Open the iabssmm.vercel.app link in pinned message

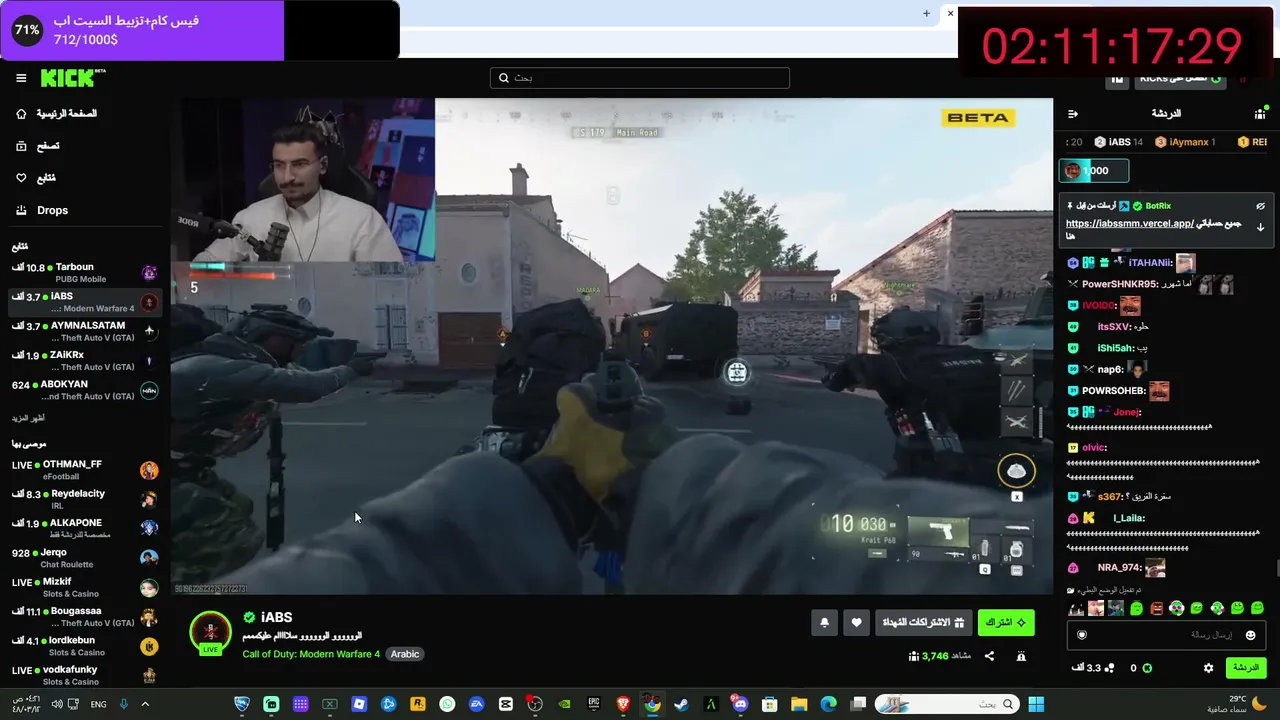pos(1130,224)
